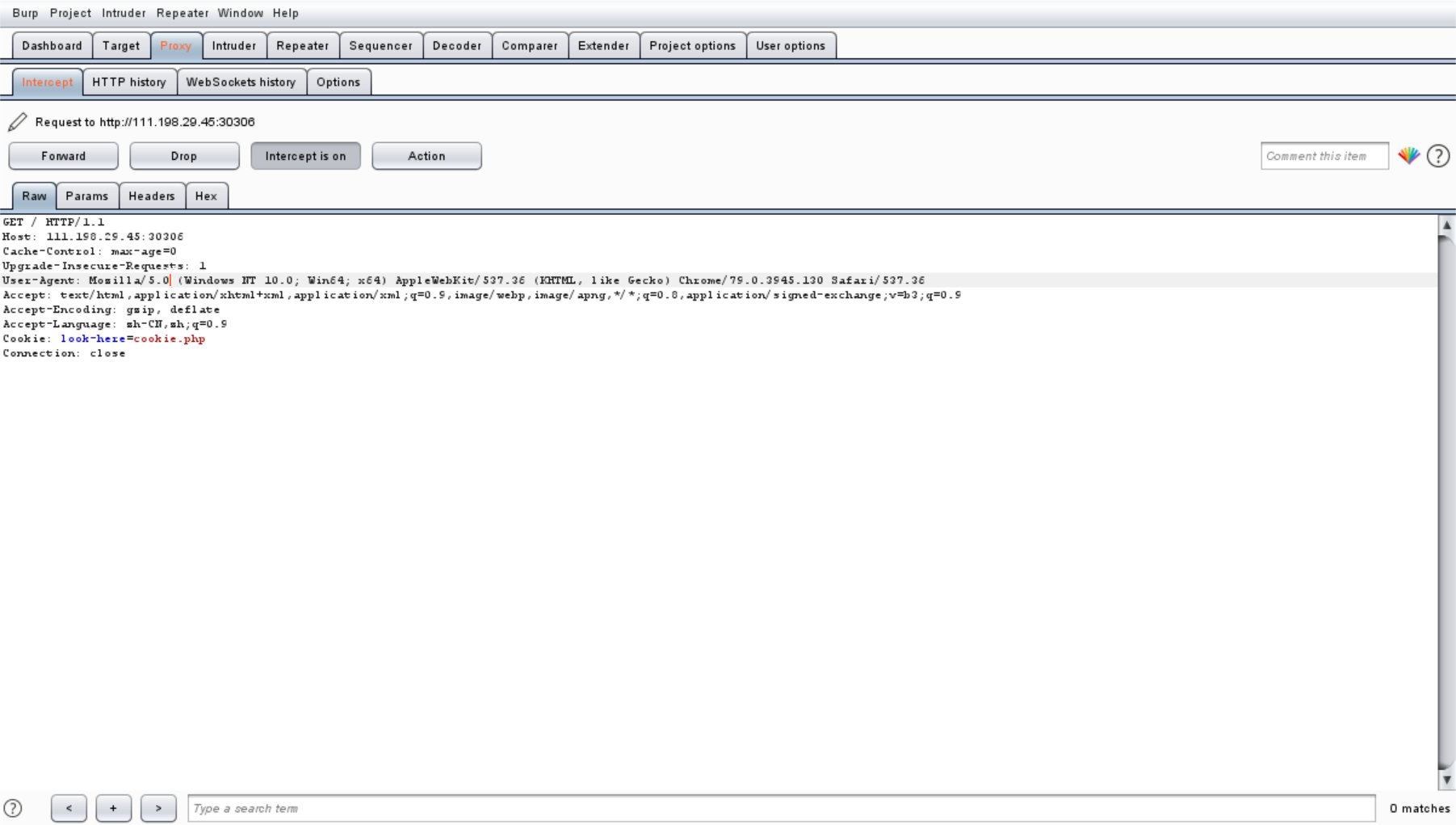
Task: Click the Upgrade-Insecure-Requests header line
Action: 104,266
